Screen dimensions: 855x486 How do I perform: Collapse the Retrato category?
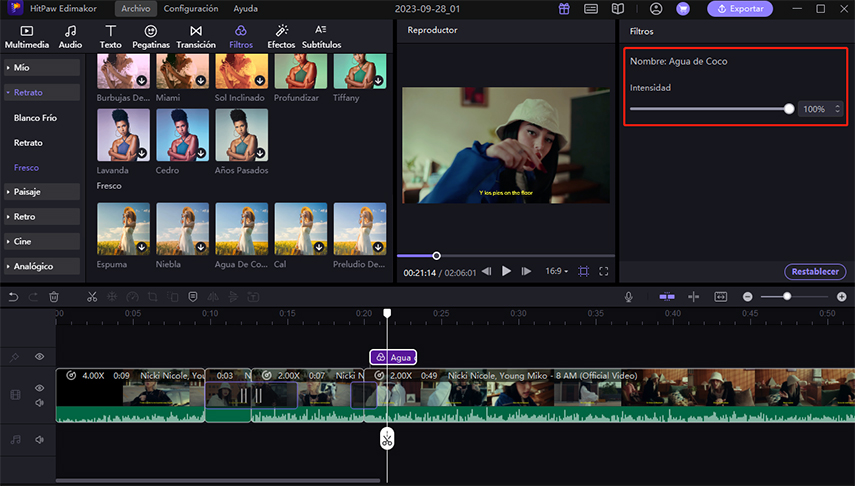pyautogui.click(x=42, y=93)
